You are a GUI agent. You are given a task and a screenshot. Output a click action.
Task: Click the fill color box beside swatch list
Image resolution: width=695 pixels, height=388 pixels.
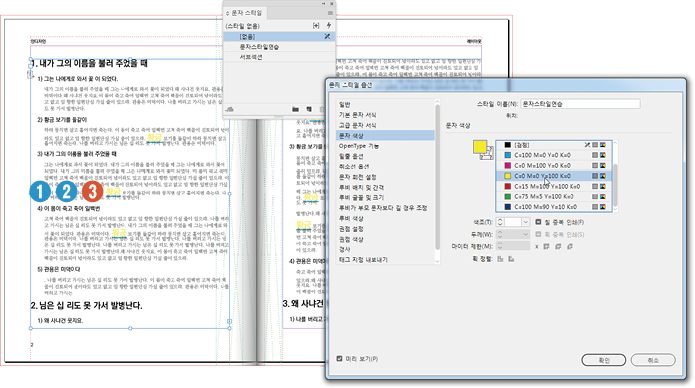coord(480,147)
